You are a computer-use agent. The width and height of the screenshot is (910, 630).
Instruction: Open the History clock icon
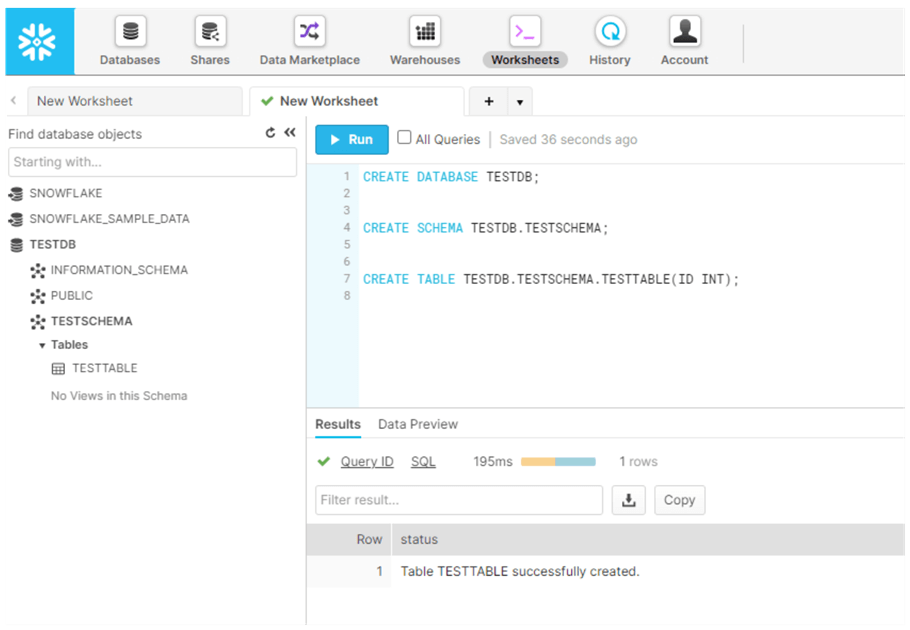[x=610, y=31]
